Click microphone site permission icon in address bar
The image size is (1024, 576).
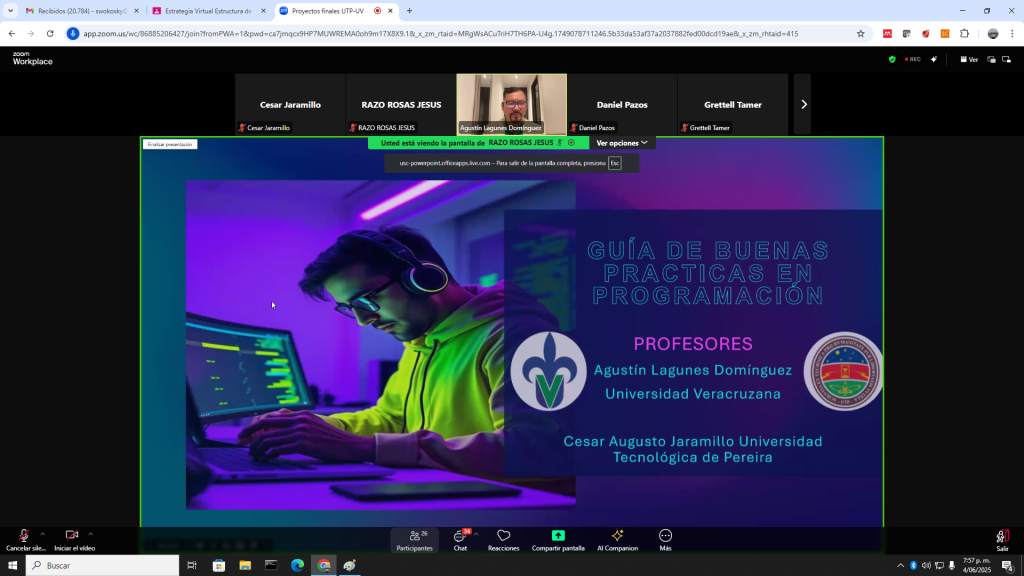click(x=73, y=34)
